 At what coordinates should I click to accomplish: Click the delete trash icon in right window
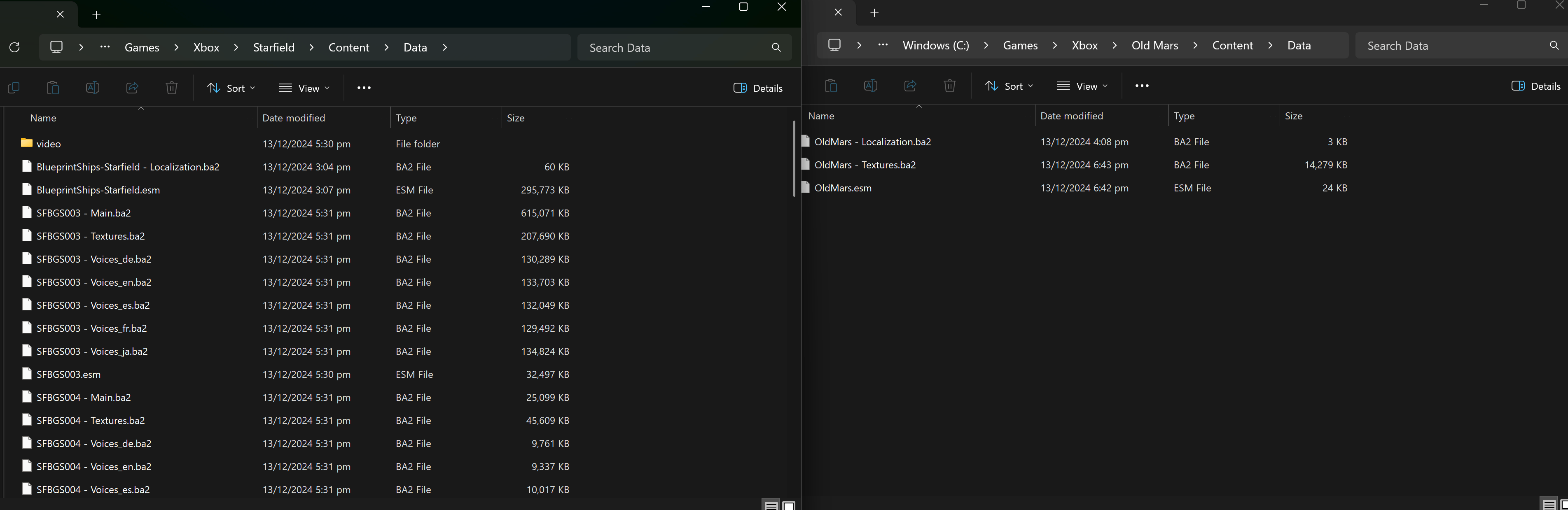949,86
